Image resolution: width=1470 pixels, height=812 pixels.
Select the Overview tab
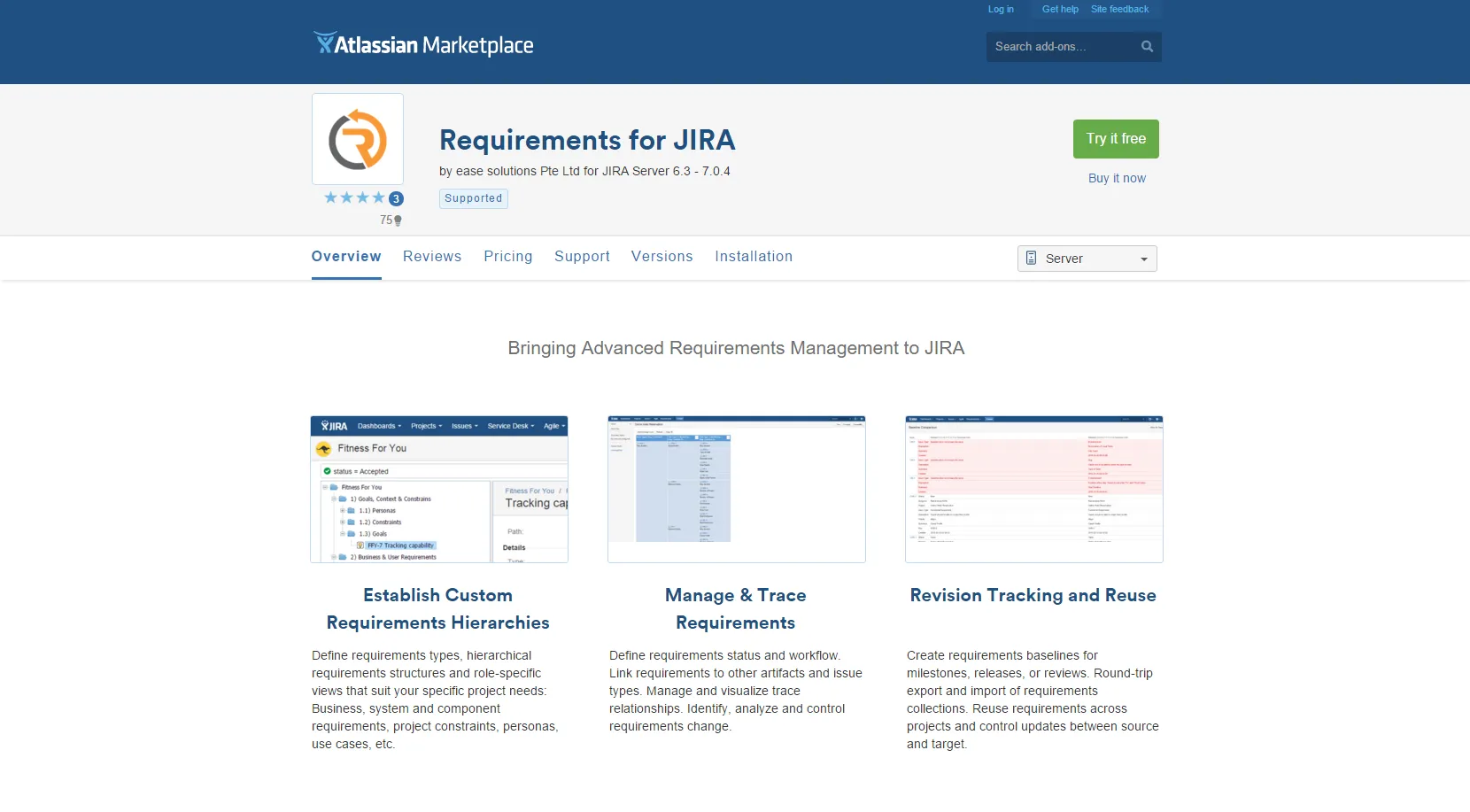point(346,256)
